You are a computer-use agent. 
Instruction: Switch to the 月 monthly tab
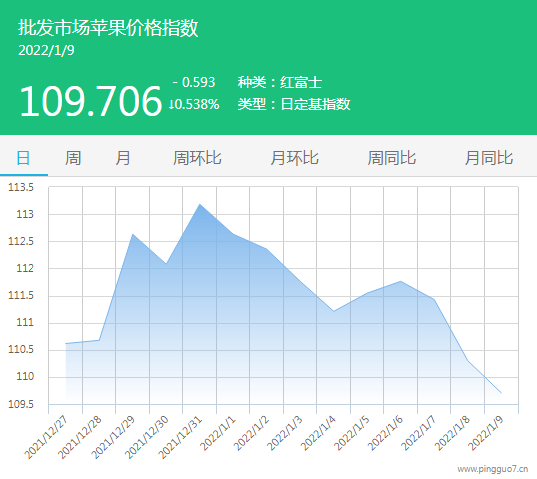click(x=123, y=158)
